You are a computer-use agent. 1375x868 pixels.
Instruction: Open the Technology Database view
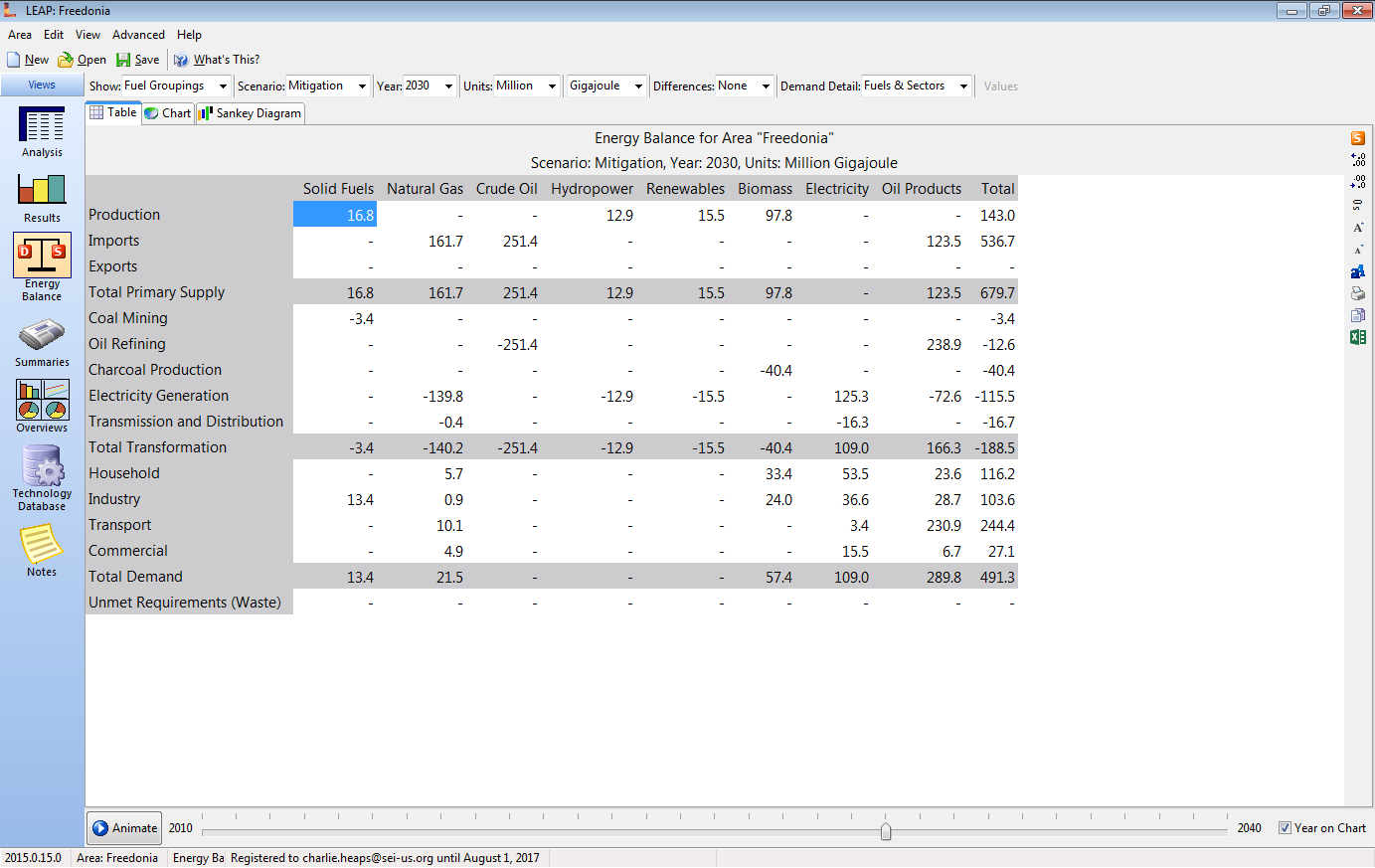[42, 478]
